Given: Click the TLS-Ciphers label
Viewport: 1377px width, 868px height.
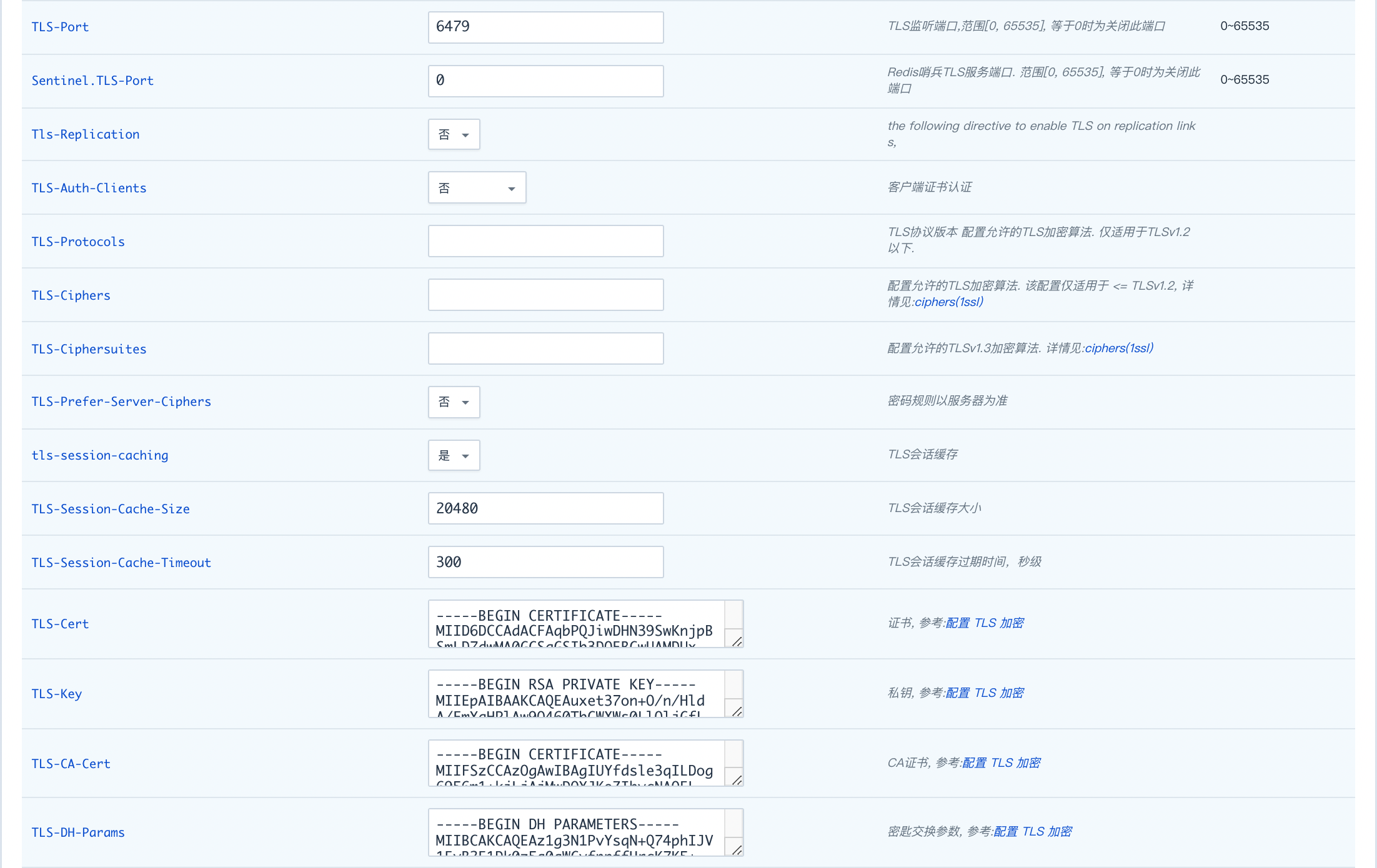Looking at the screenshot, I should point(71,295).
